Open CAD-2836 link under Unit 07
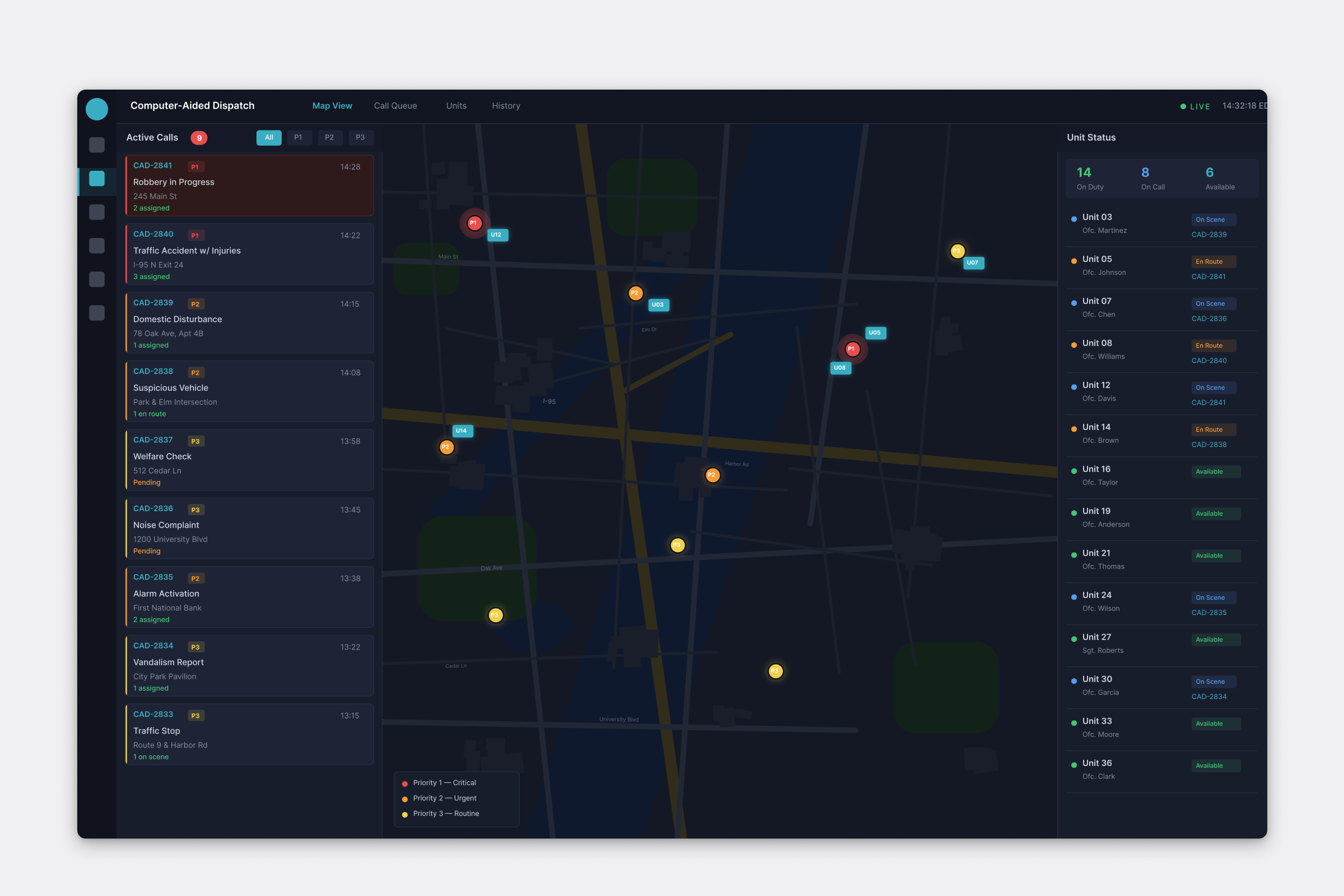This screenshot has width=1344, height=896. [x=1208, y=319]
